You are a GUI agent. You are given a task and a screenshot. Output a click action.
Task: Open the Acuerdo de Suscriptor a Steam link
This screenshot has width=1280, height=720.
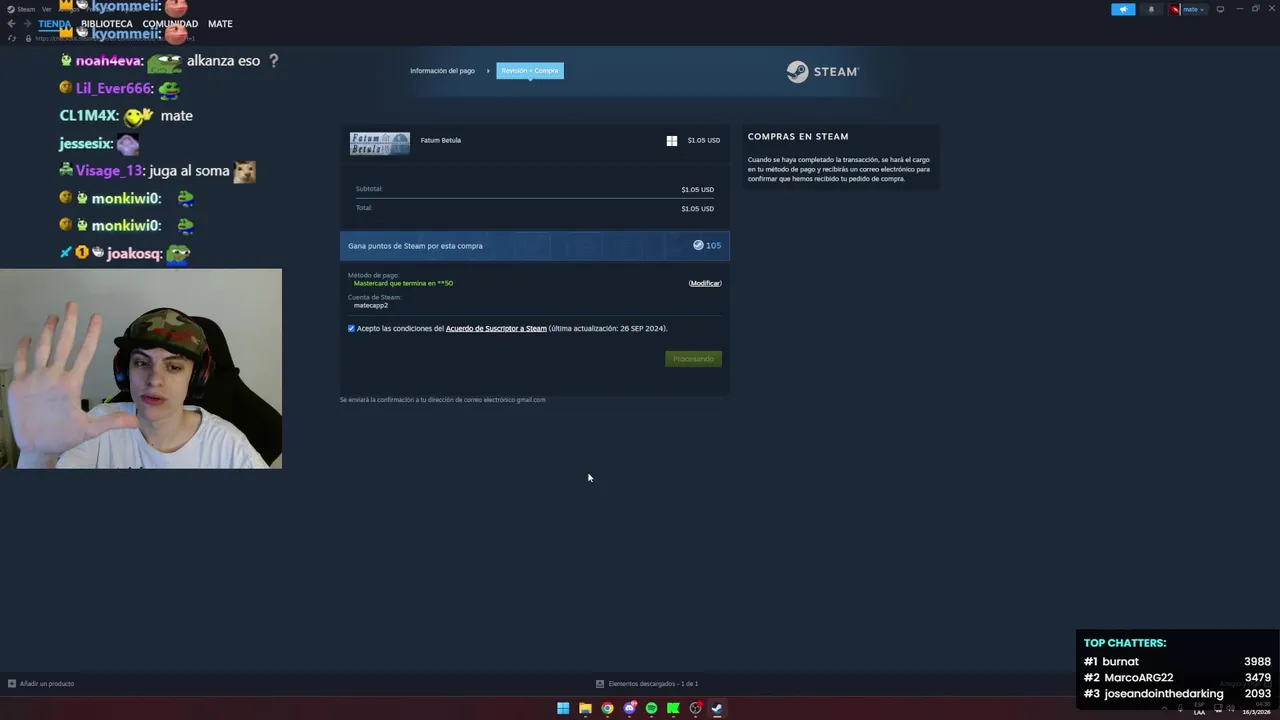[x=496, y=329]
